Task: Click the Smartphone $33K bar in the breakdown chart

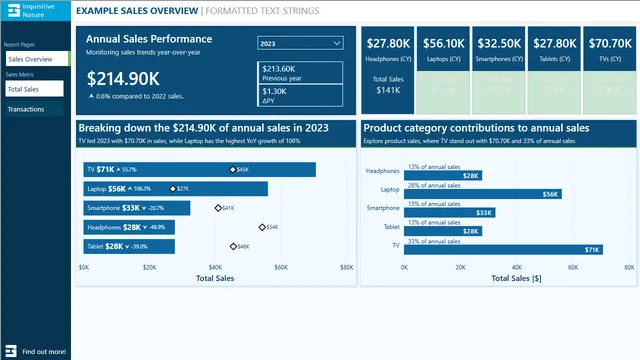Action: coord(137,208)
